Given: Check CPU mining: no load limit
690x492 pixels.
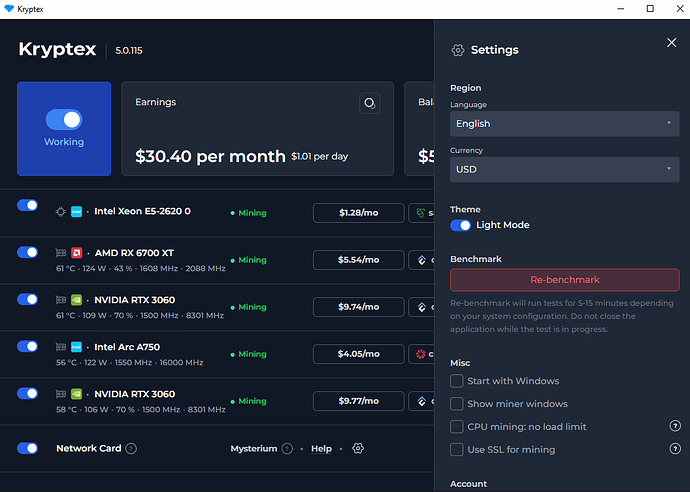Looking at the screenshot, I should pyautogui.click(x=457, y=427).
